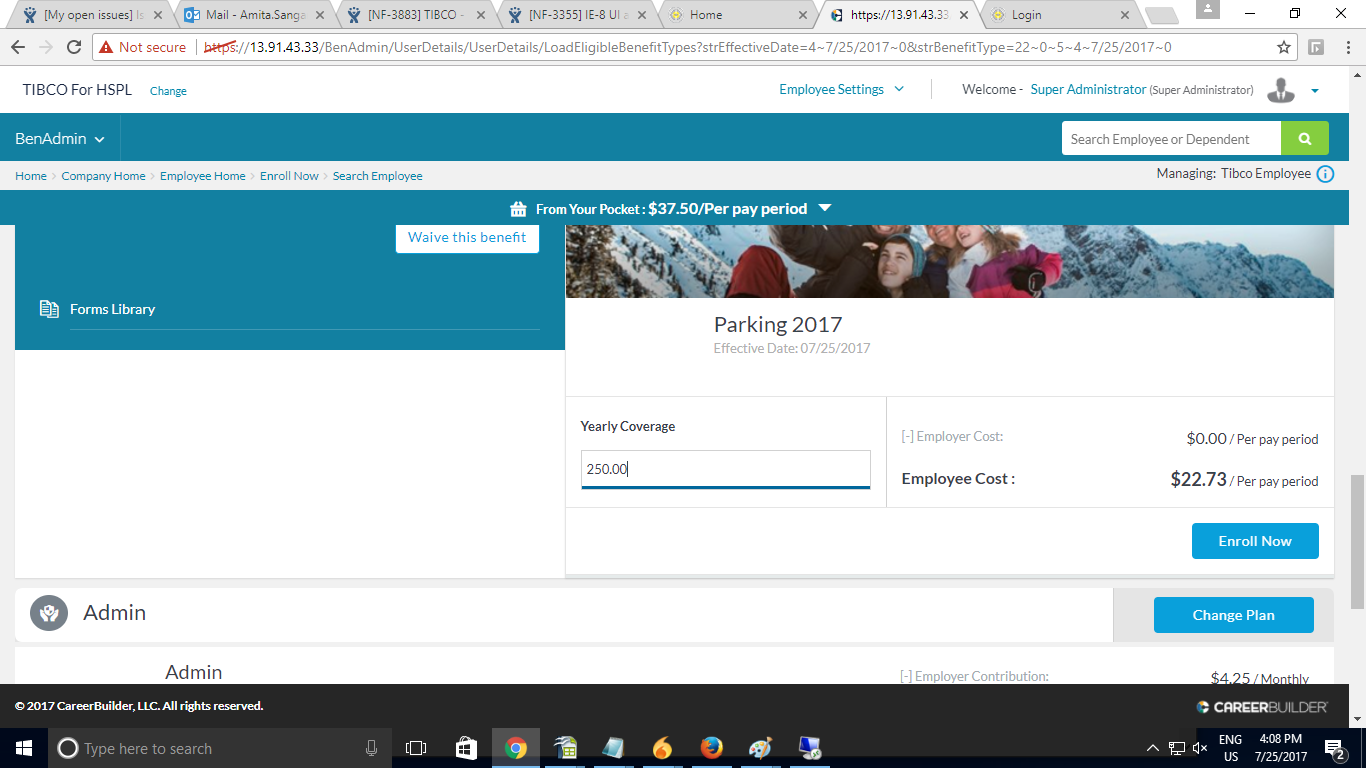
Task: Open the notification center icon
Action: click(1333, 748)
